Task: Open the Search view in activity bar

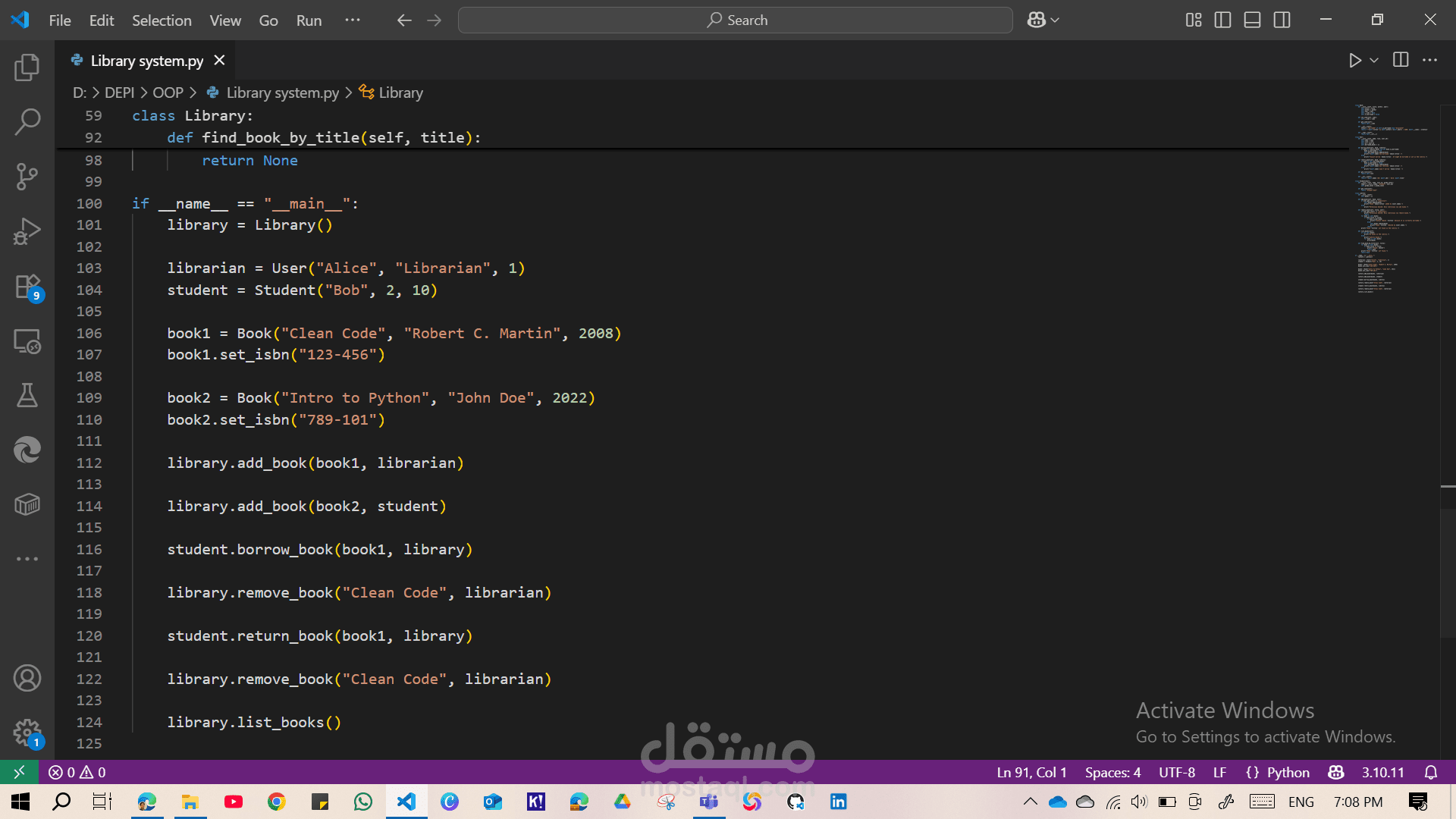Action: click(x=27, y=121)
